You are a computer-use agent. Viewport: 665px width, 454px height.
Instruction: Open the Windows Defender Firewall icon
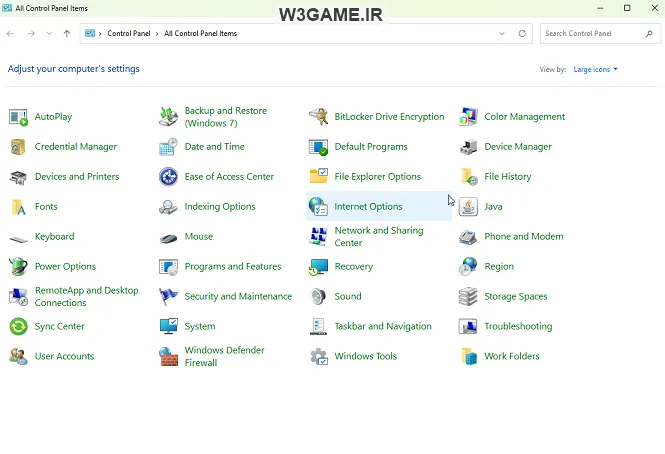168,356
